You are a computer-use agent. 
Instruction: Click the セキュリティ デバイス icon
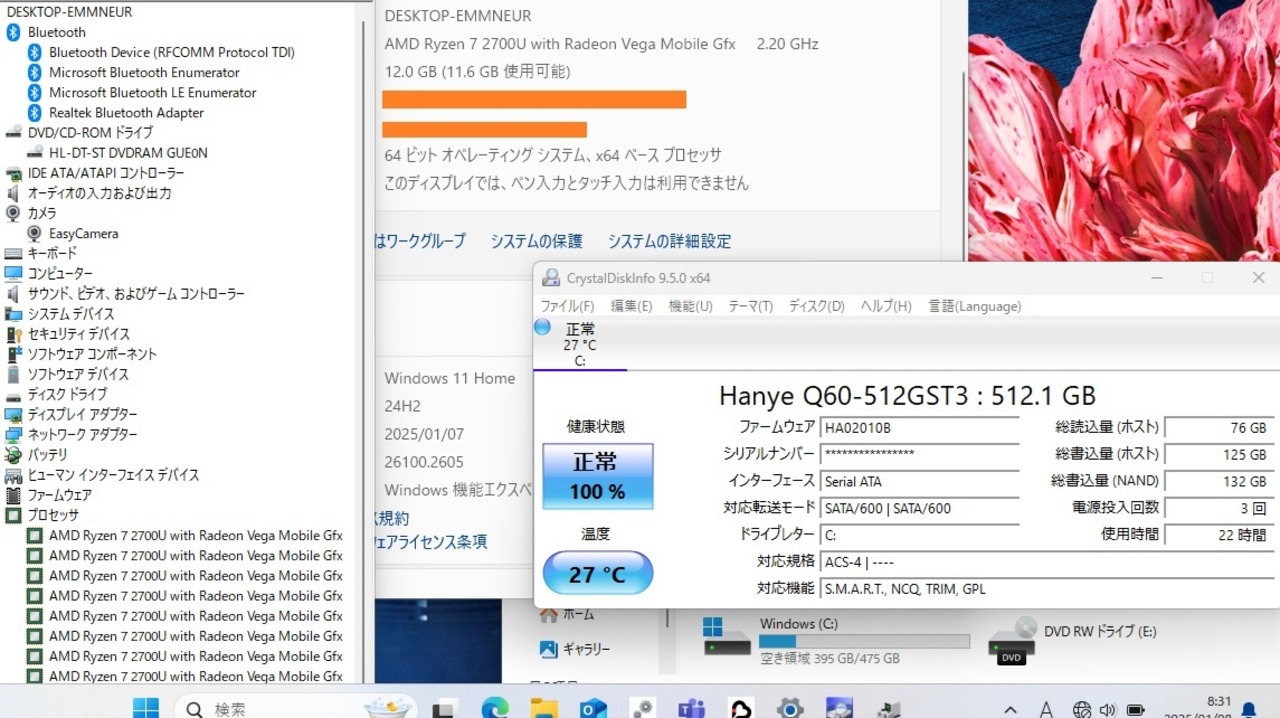point(13,334)
